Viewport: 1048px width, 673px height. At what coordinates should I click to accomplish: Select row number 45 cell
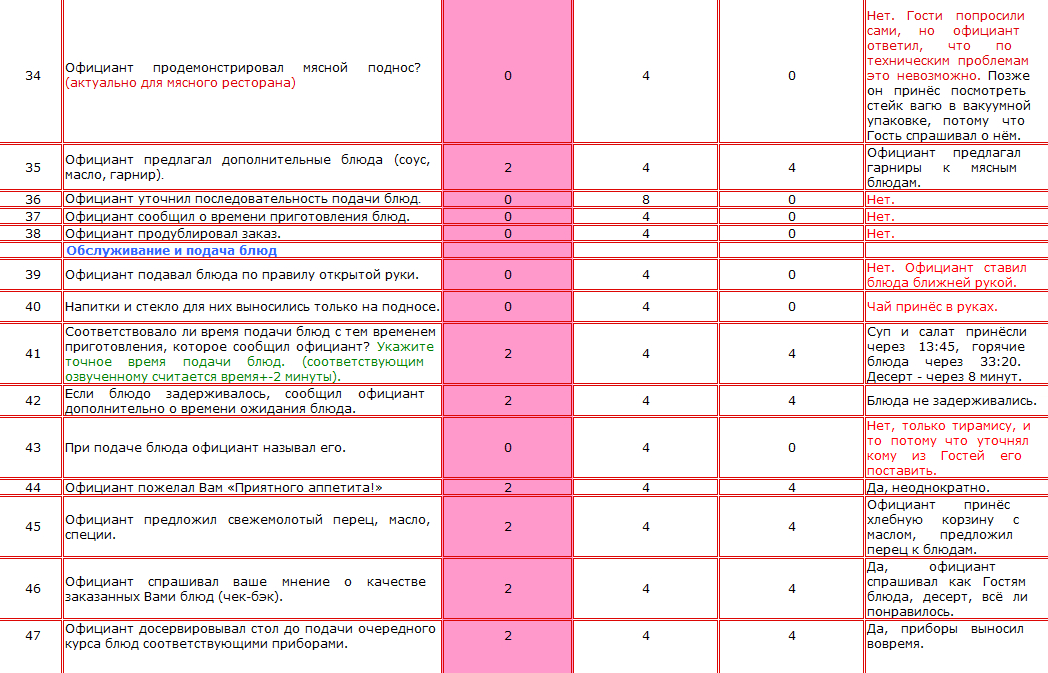(33, 527)
